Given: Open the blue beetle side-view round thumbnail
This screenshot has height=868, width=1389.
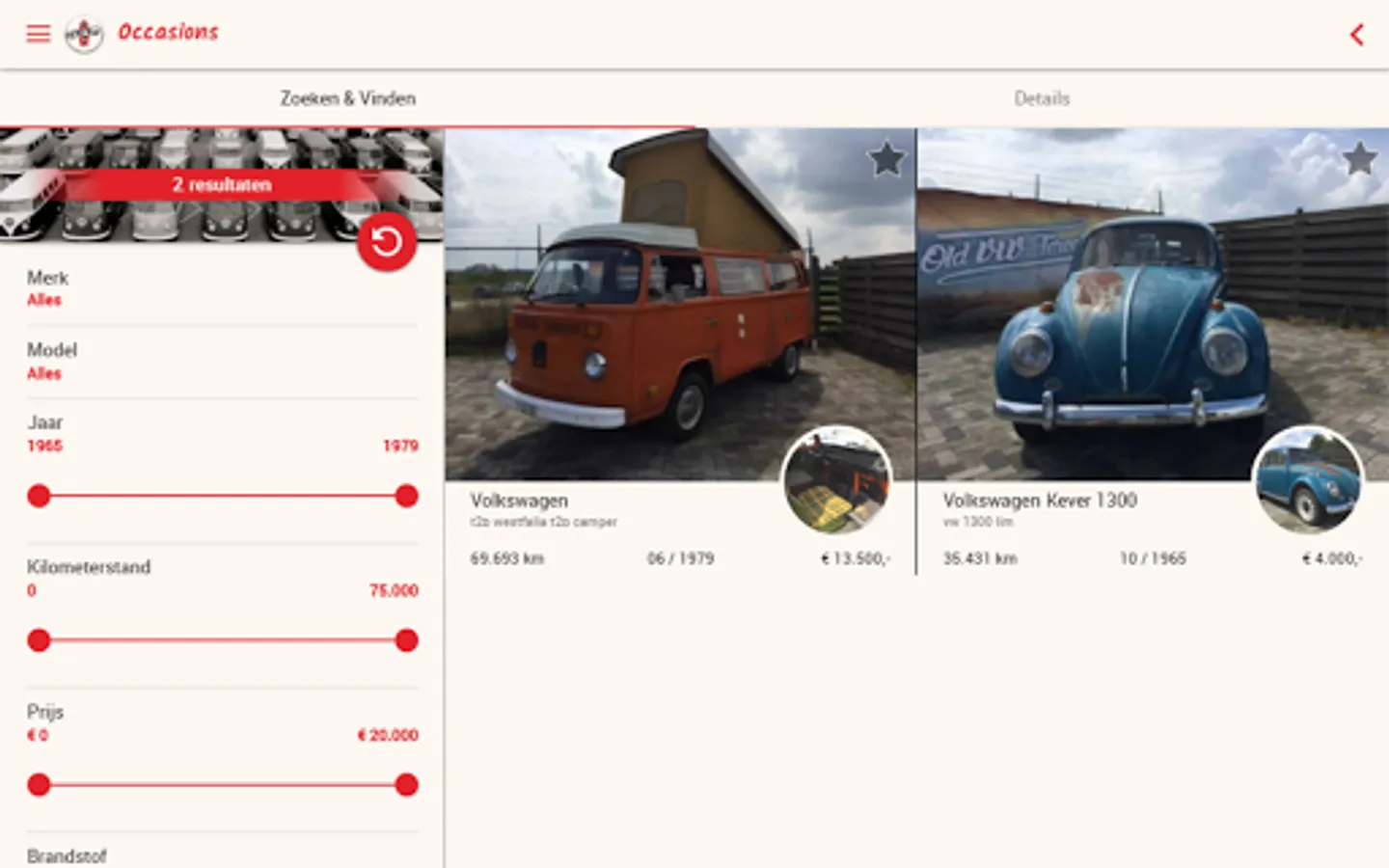Looking at the screenshot, I should (x=1308, y=480).
